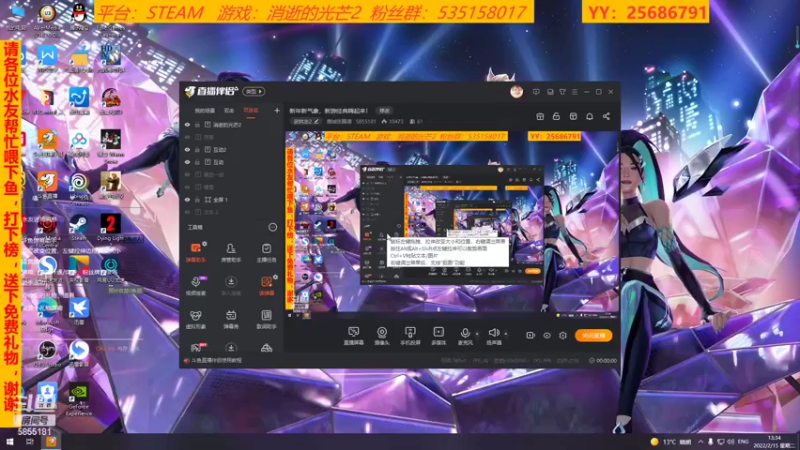The image size is (800, 450).
Task: Open the hamburger menu in title bar
Action: pyautogui.click(x=574, y=92)
